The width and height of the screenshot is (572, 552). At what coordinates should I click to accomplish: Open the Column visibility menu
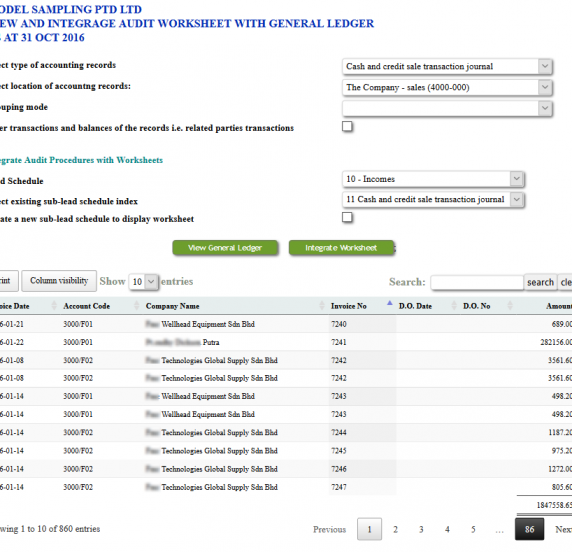click(59, 281)
